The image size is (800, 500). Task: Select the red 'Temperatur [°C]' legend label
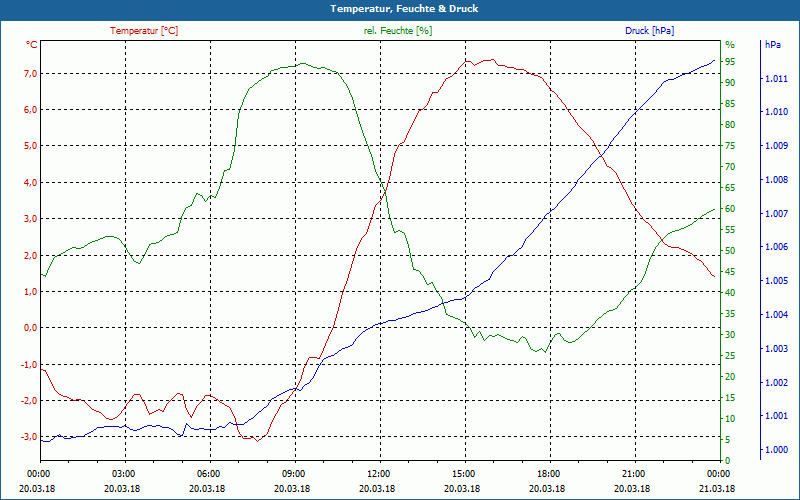(x=144, y=31)
